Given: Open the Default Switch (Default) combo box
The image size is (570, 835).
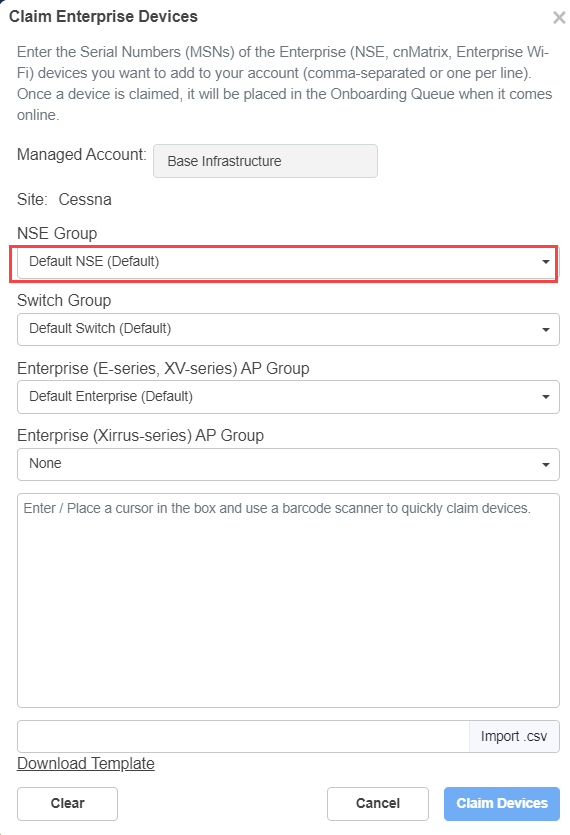Looking at the screenshot, I should click(x=288, y=329).
